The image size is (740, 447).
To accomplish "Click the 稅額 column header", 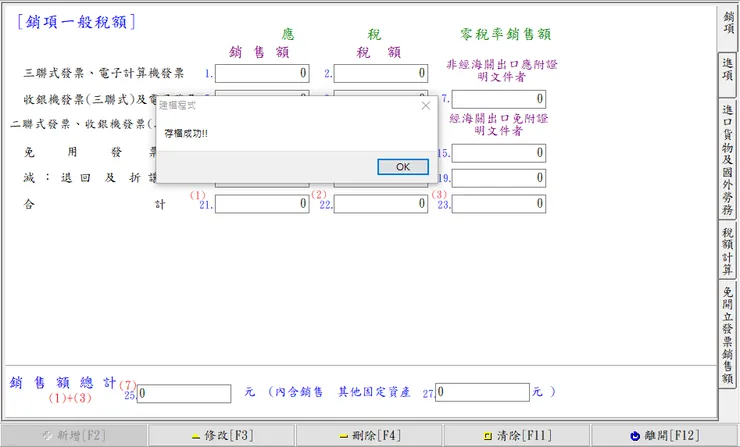I will point(378,52).
